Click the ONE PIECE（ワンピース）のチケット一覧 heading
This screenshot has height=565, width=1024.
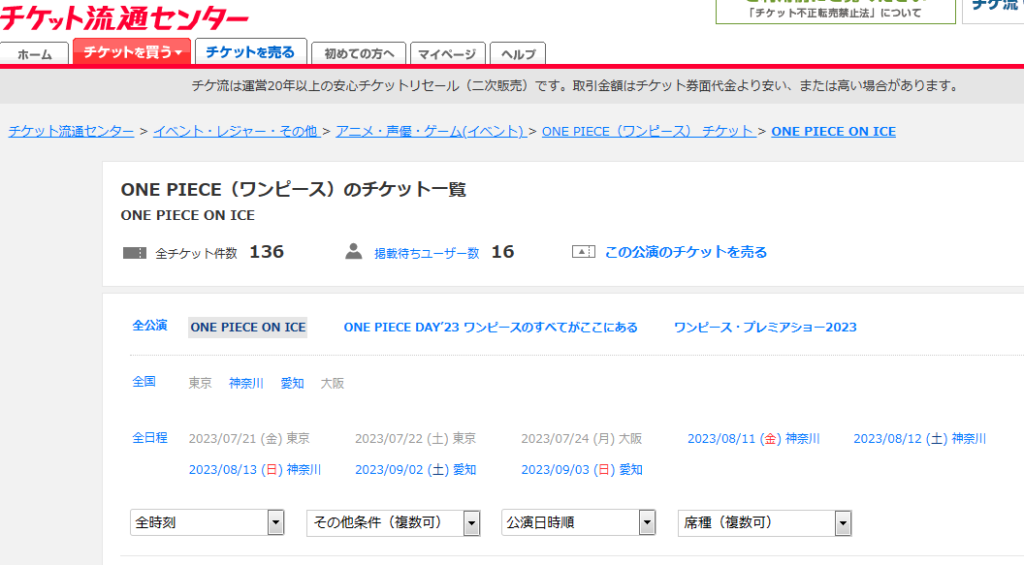(293, 189)
